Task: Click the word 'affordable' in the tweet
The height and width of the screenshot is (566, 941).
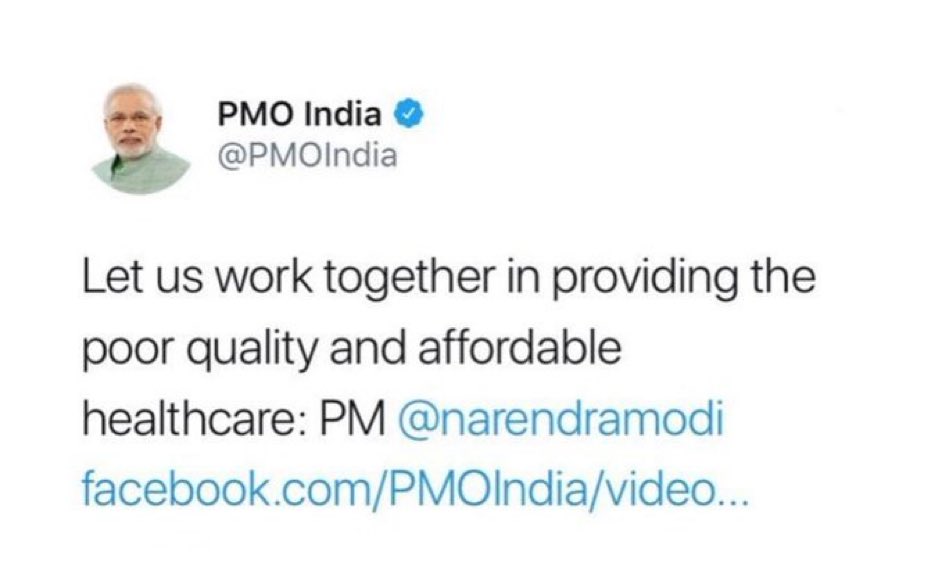Action: click(520, 348)
